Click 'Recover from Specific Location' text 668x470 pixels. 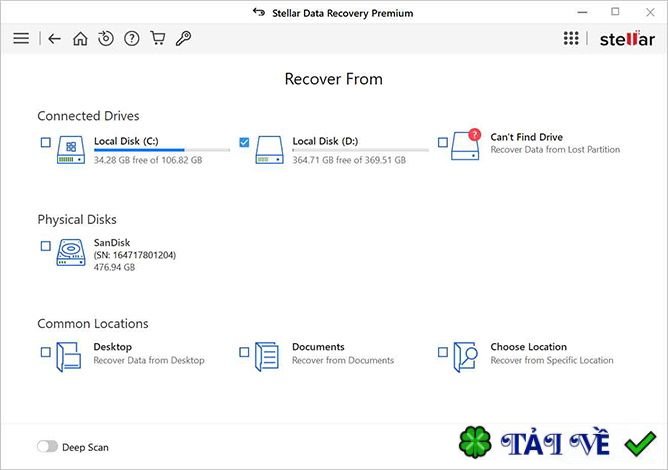(x=552, y=360)
